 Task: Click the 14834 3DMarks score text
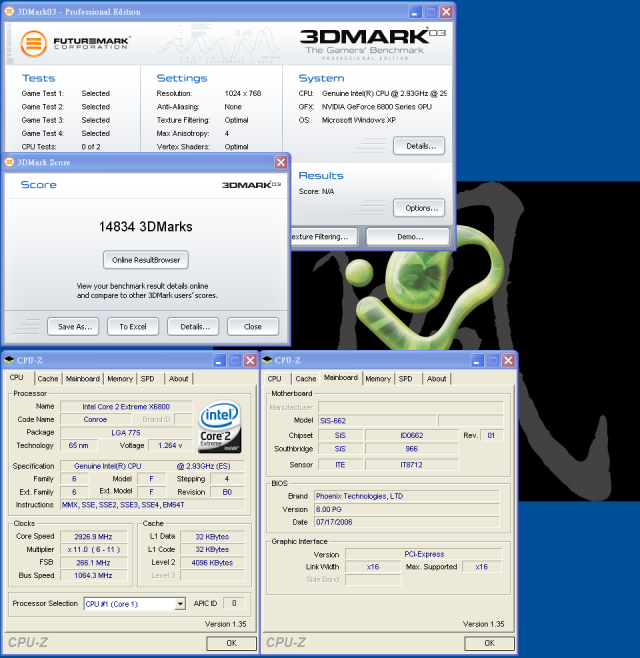146,227
